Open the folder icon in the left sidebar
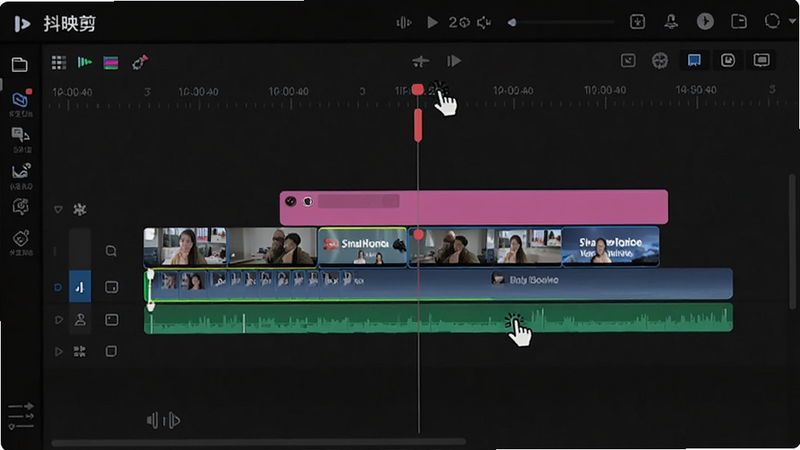This screenshot has height=450, width=800. pyautogui.click(x=19, y=65)
